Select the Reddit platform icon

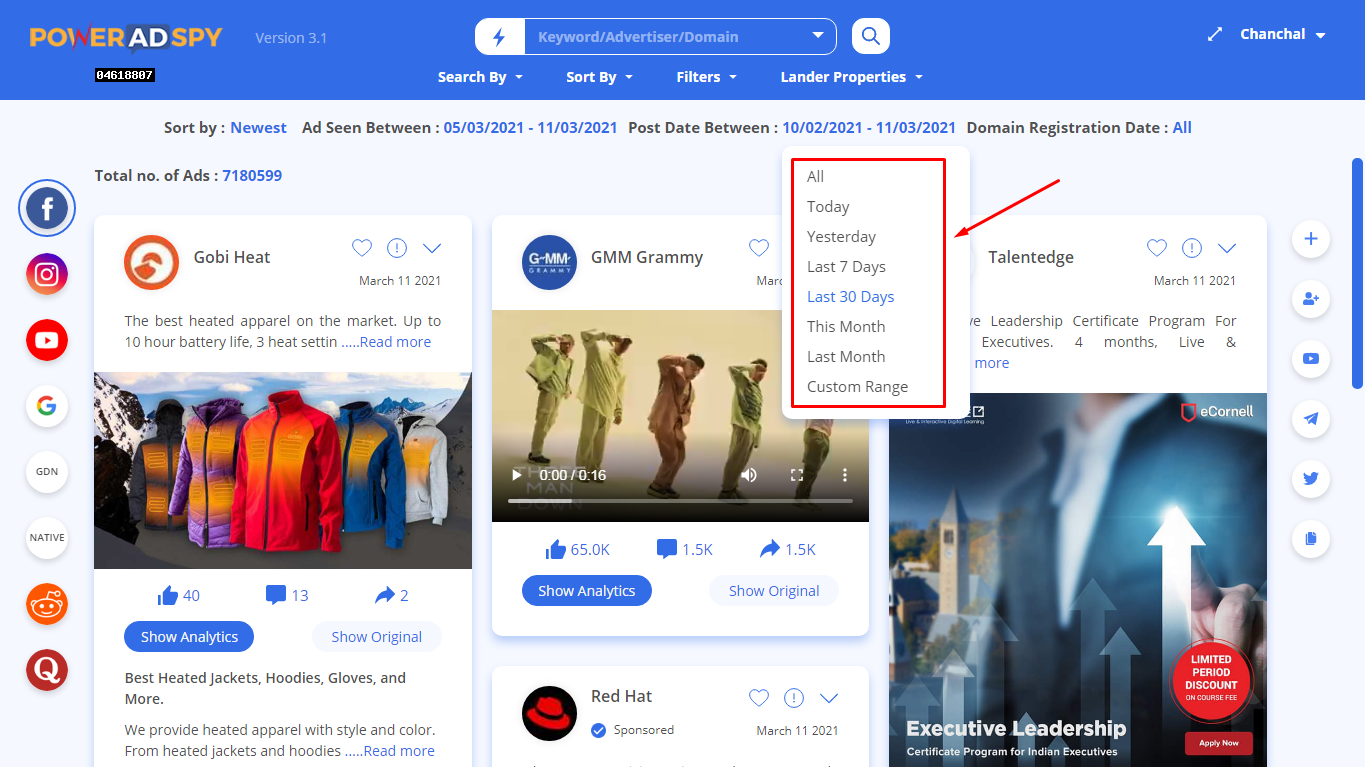click(47, 604)
